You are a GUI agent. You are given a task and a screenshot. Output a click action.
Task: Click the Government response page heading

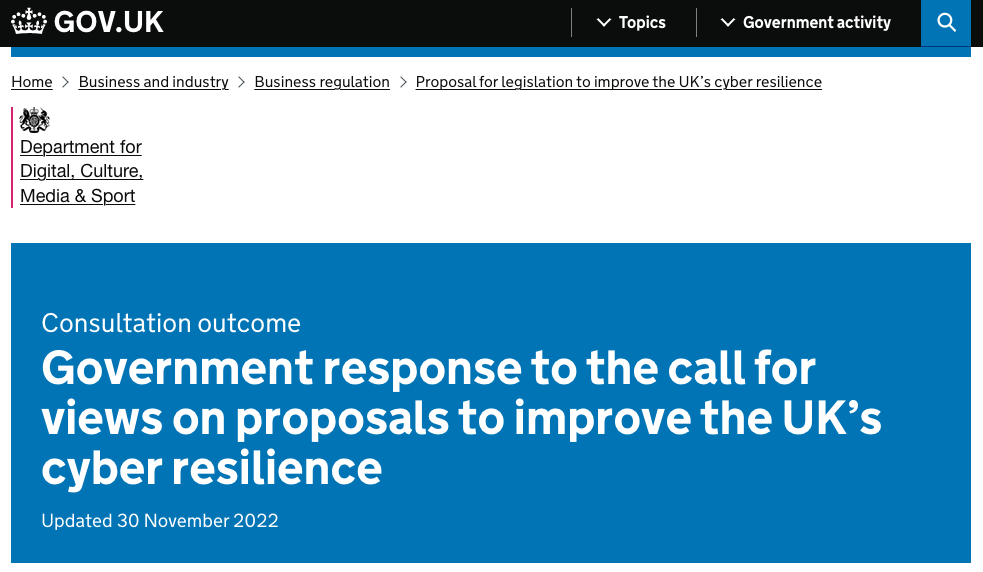pos(460,418)
